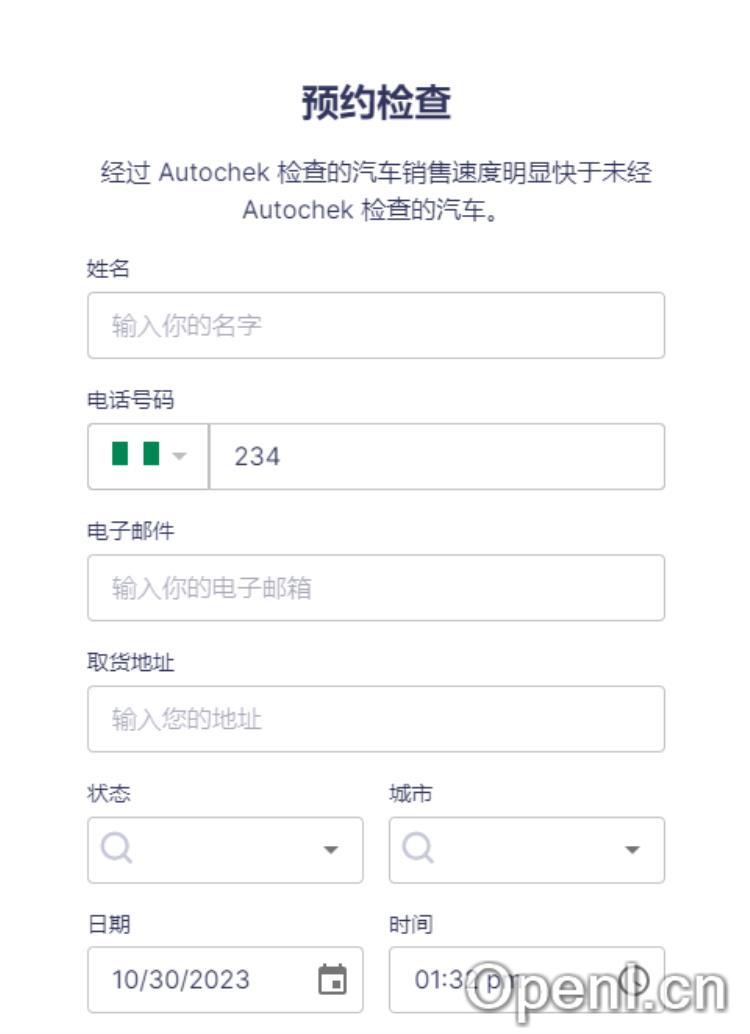Viewport: 750px width, 1034px height.
Task: Click the 输入您的地址 pickup address field
Action: [x=375, y=719]
